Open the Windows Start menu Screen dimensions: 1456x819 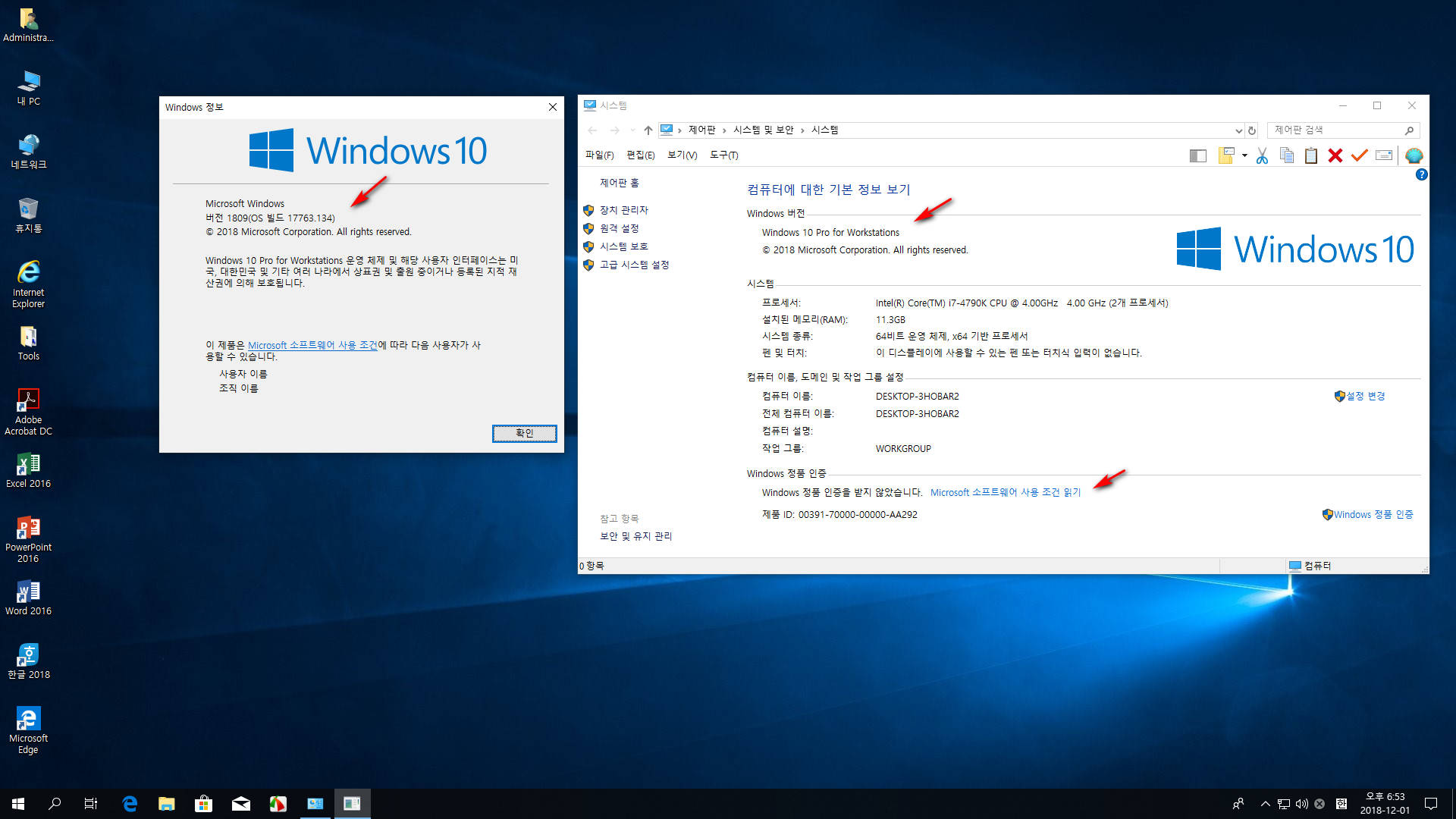(18, 804)
